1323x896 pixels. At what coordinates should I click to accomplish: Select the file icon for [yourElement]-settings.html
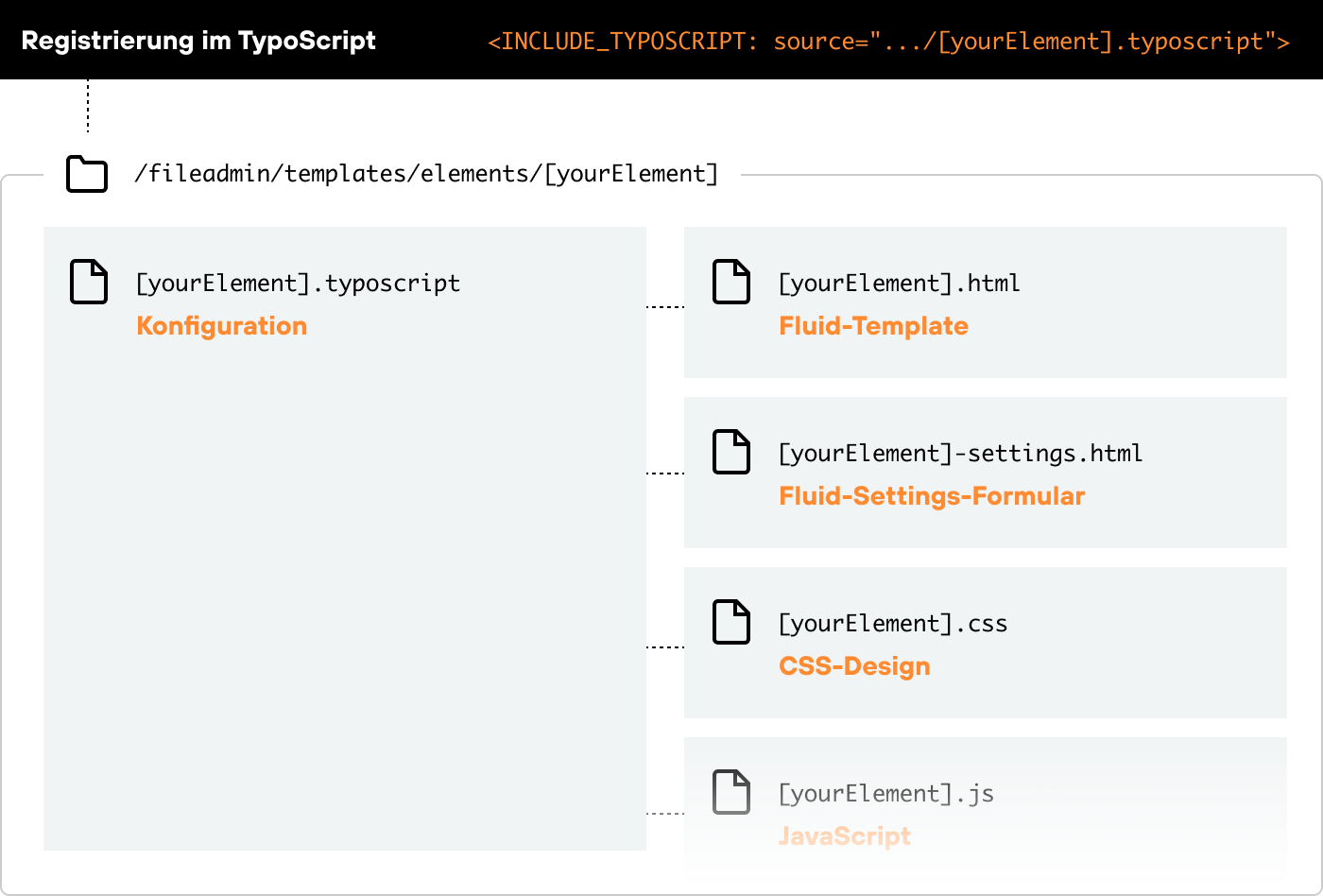point(730,452)
